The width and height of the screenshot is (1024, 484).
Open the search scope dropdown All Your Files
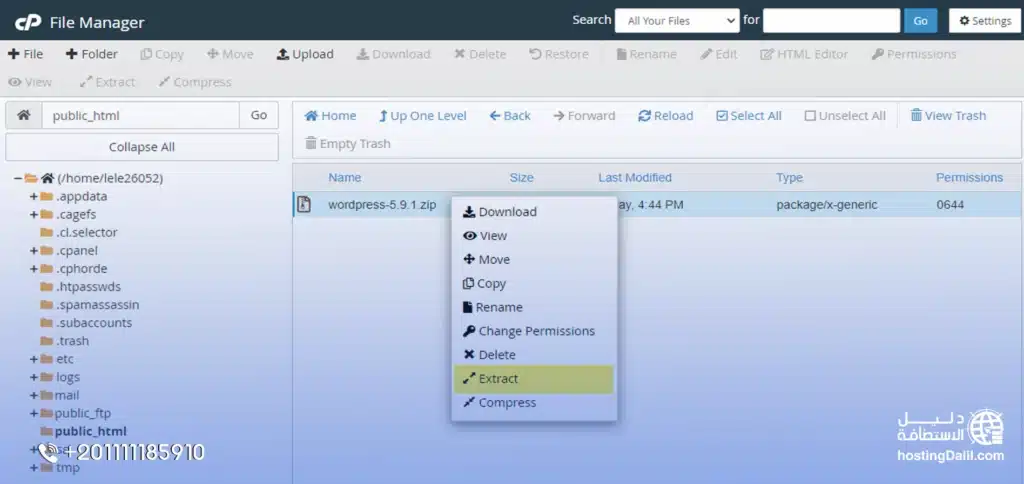point(677,21)
